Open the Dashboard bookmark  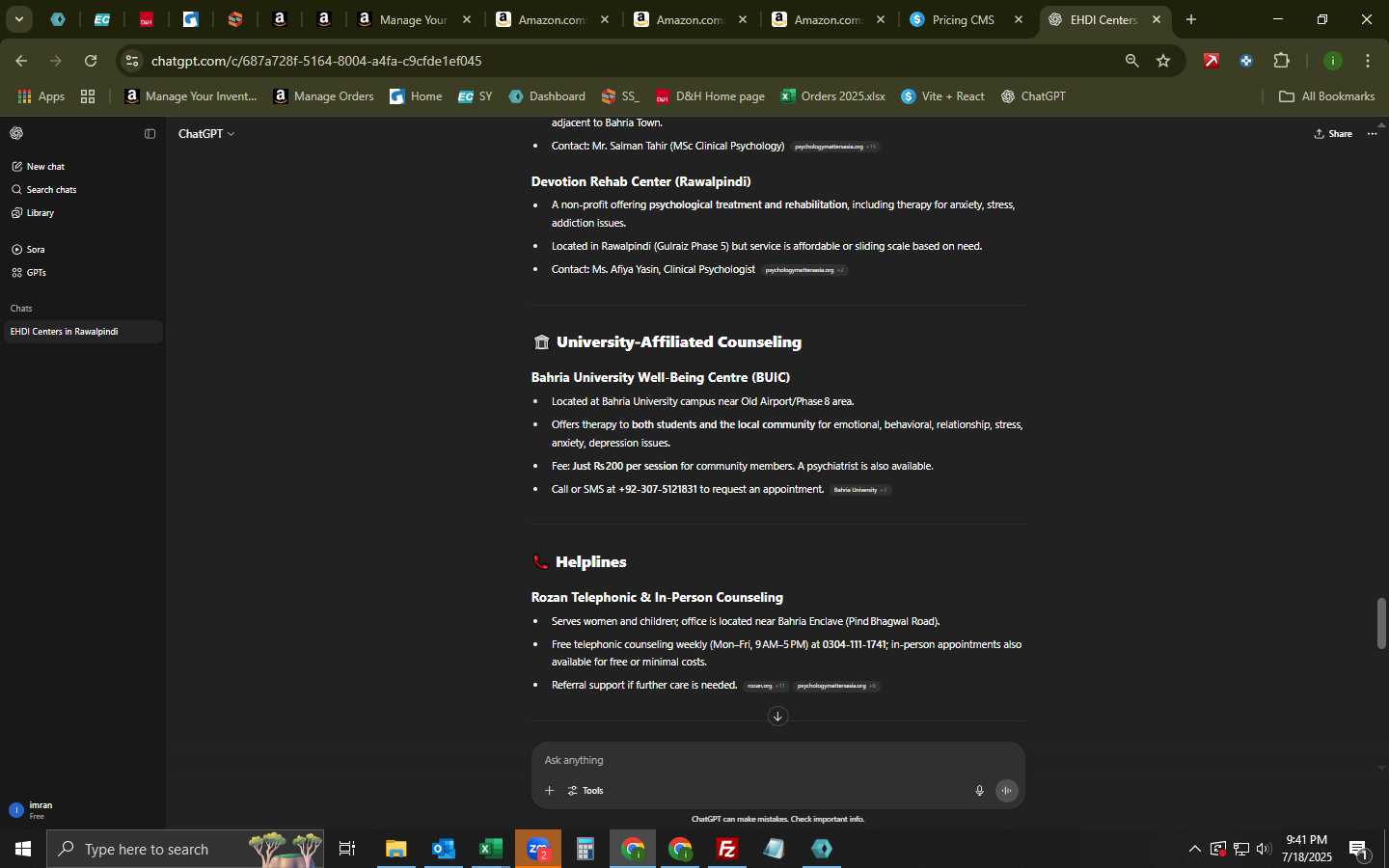pyautogui.click(x=547, y=96)
